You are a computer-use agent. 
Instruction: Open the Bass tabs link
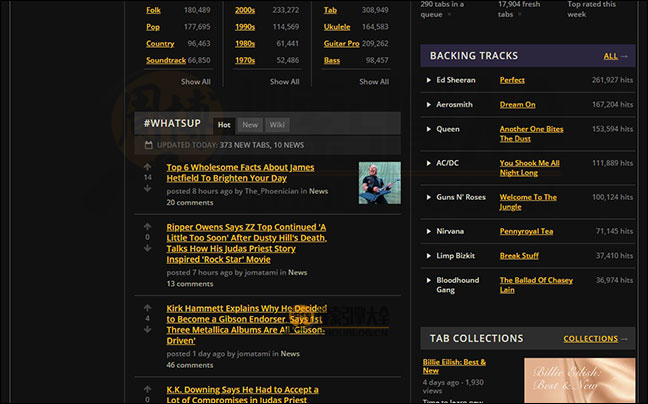click(332, 60)
